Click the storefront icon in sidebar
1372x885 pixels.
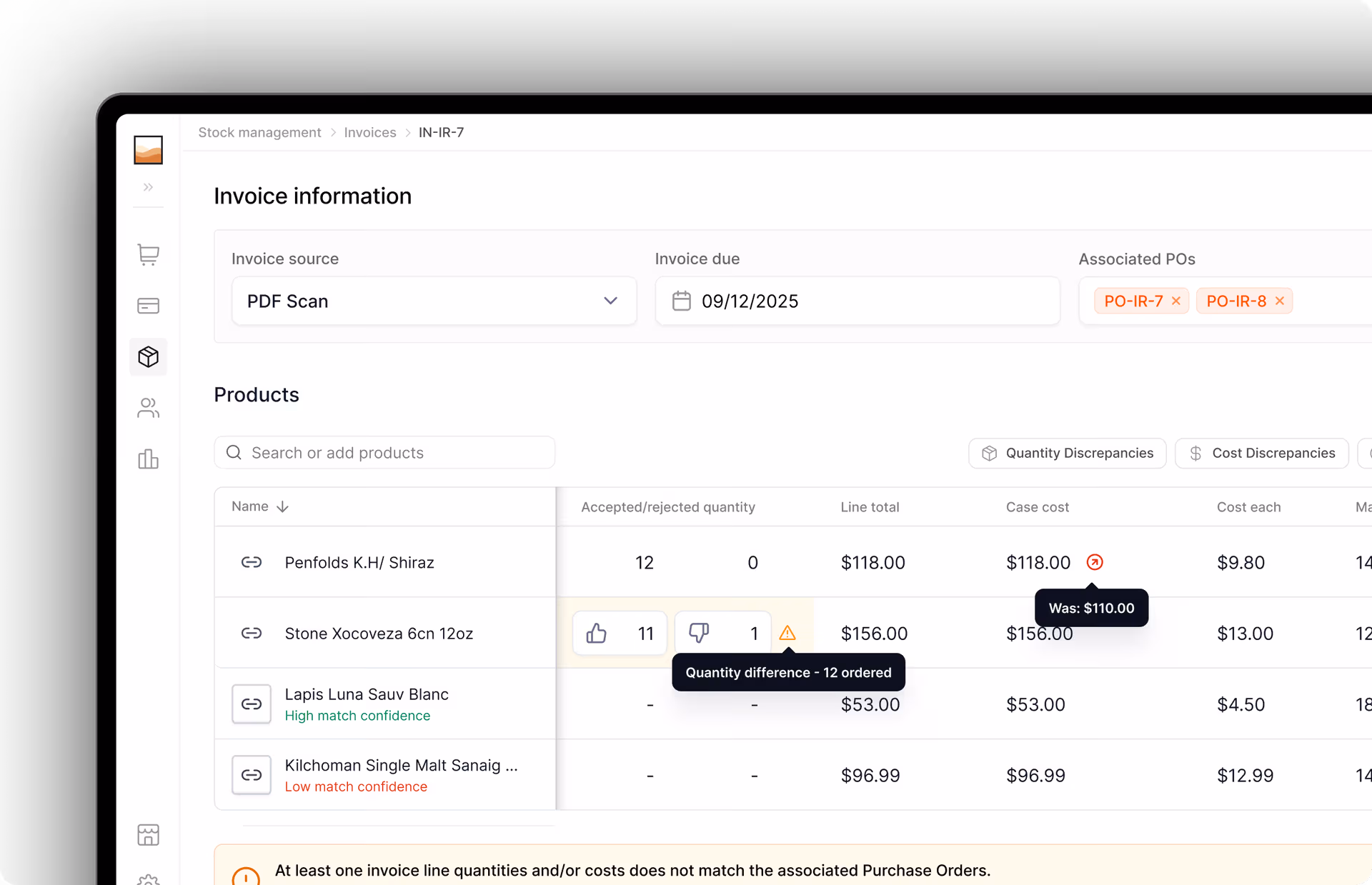tap(148, 834)
